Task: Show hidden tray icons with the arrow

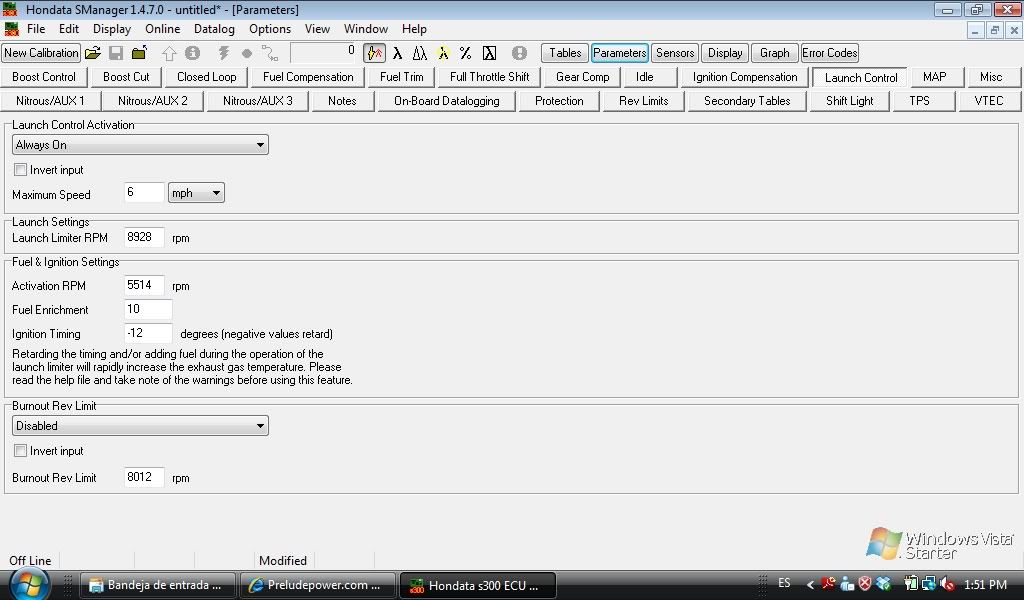Action: point(810,584)
